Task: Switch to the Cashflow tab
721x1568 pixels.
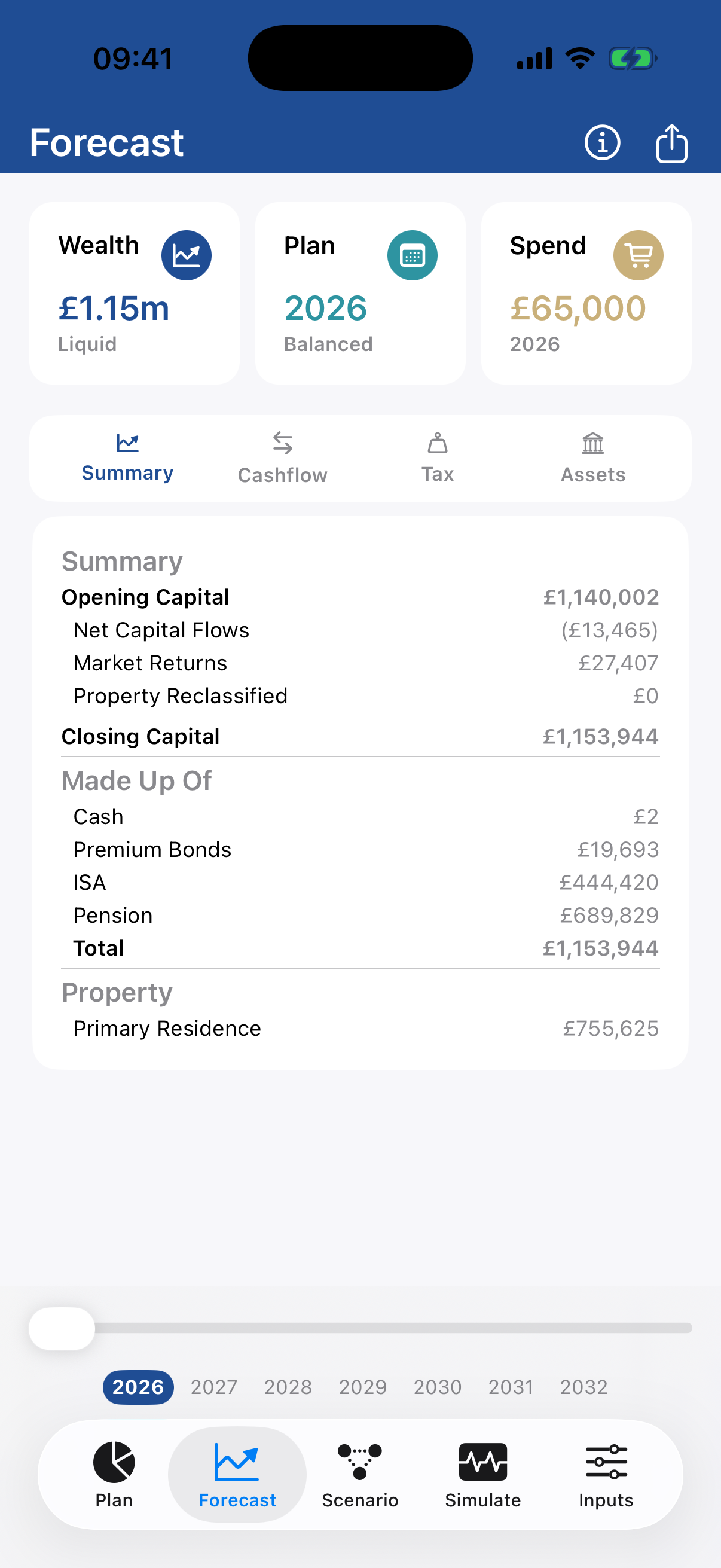Action: pyautogui.click(x=282, y=458)
